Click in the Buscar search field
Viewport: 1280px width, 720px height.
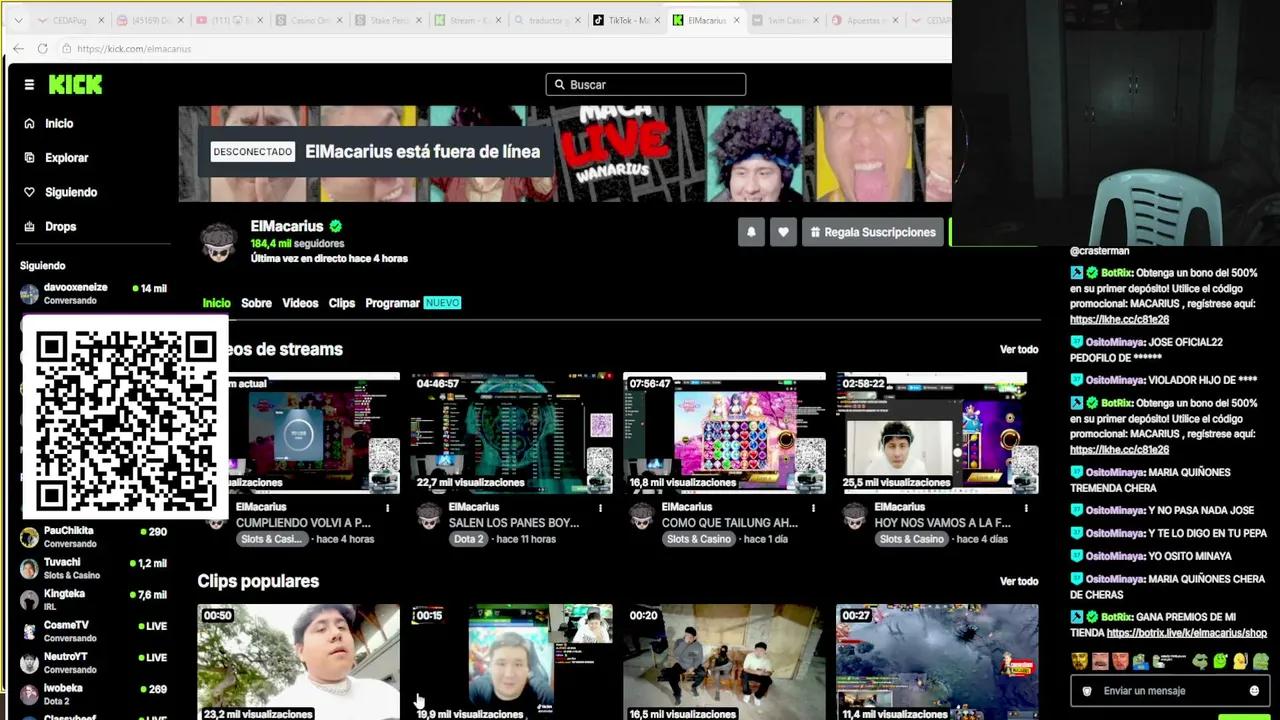pyautogui.click(x=646, y=85)
